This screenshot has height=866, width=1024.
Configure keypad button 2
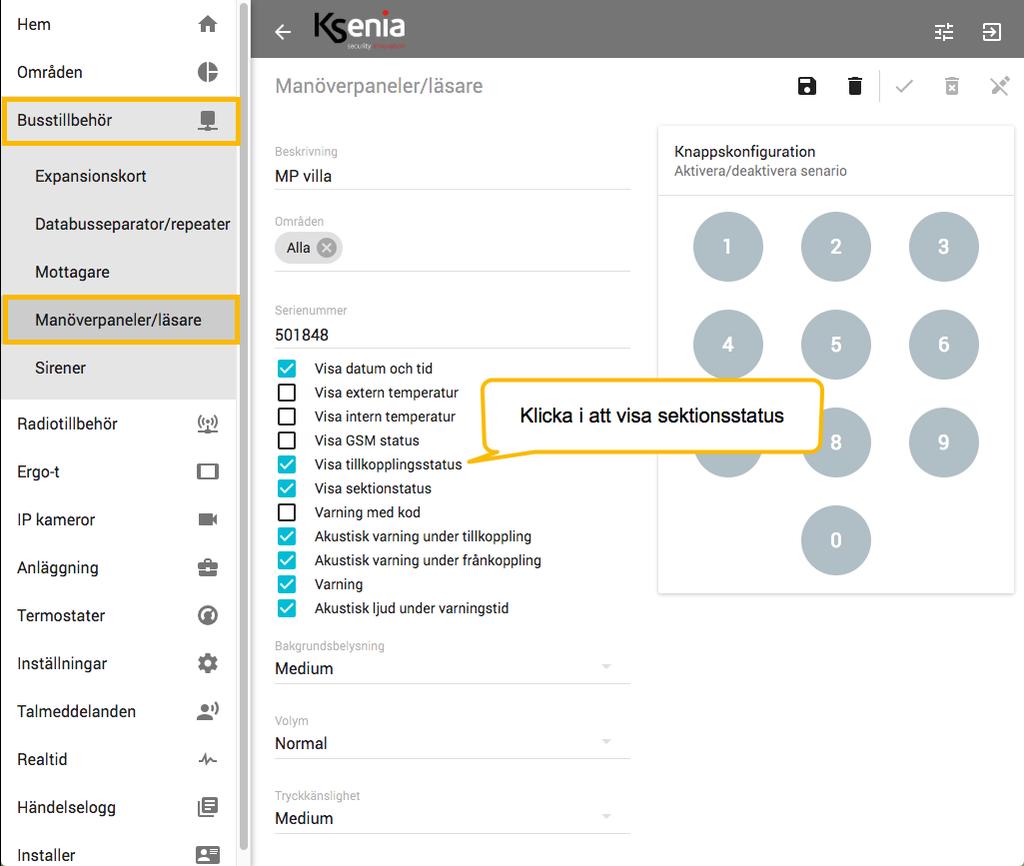pos(835,246)
